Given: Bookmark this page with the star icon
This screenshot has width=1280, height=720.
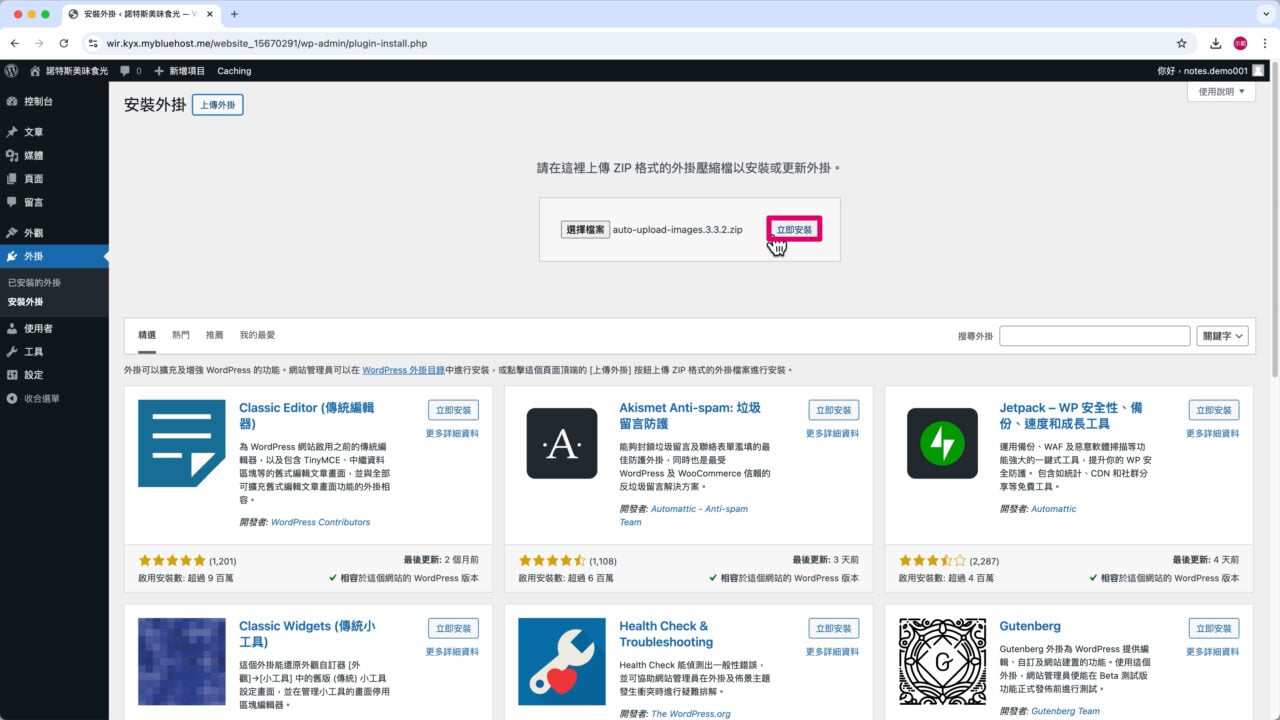Looking at the screenshot, I should tap(1181, 43).
